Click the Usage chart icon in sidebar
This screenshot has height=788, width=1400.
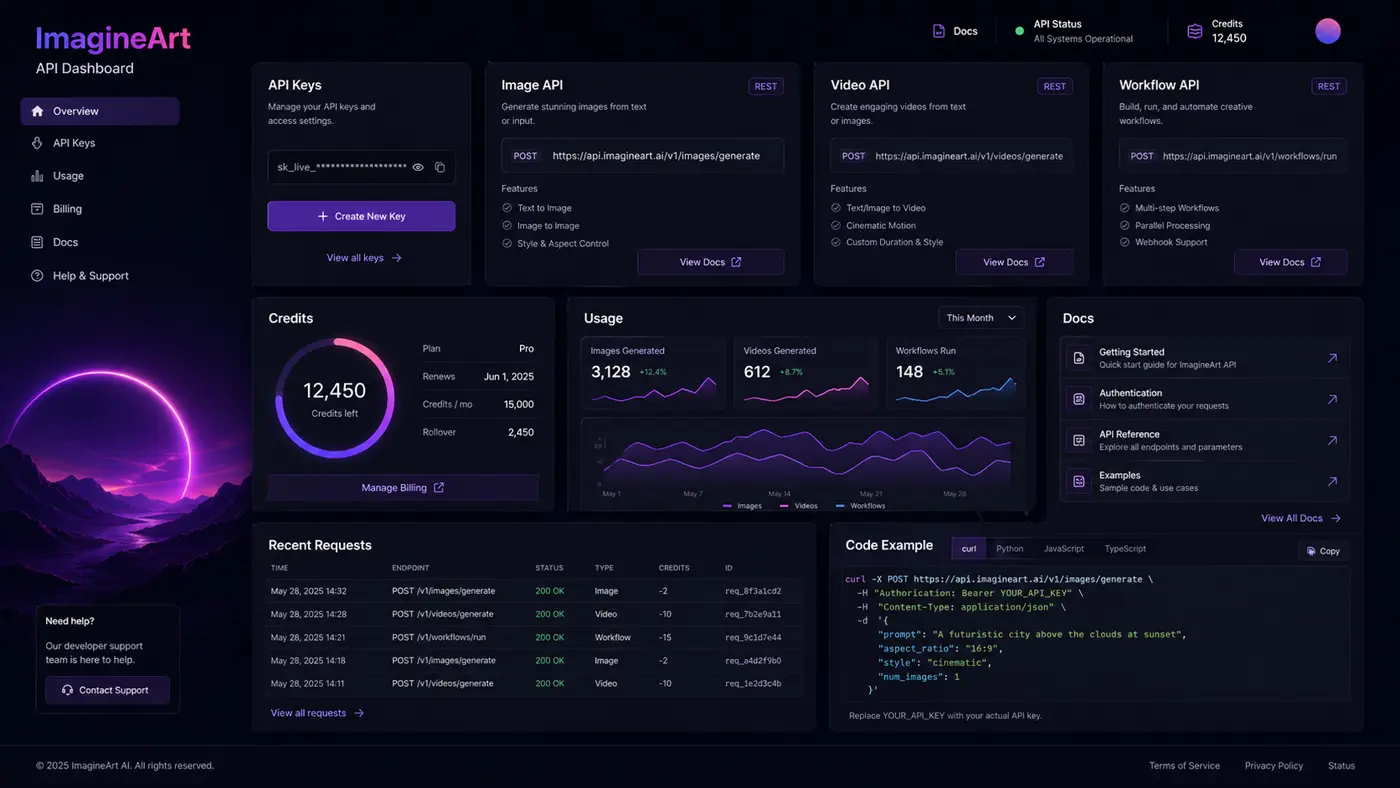pos(37,176)
